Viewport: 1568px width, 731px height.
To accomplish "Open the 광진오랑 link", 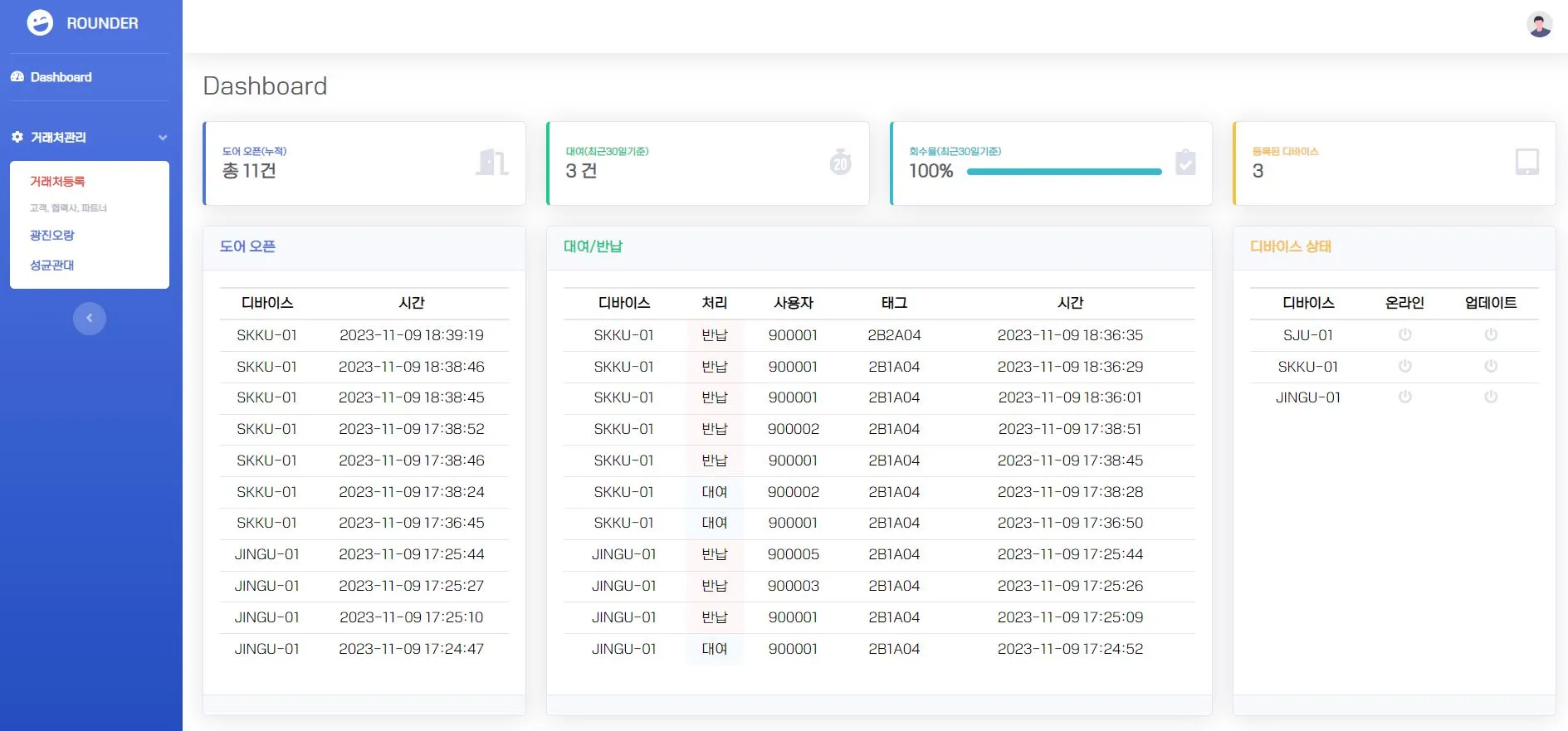I will 52,236.
